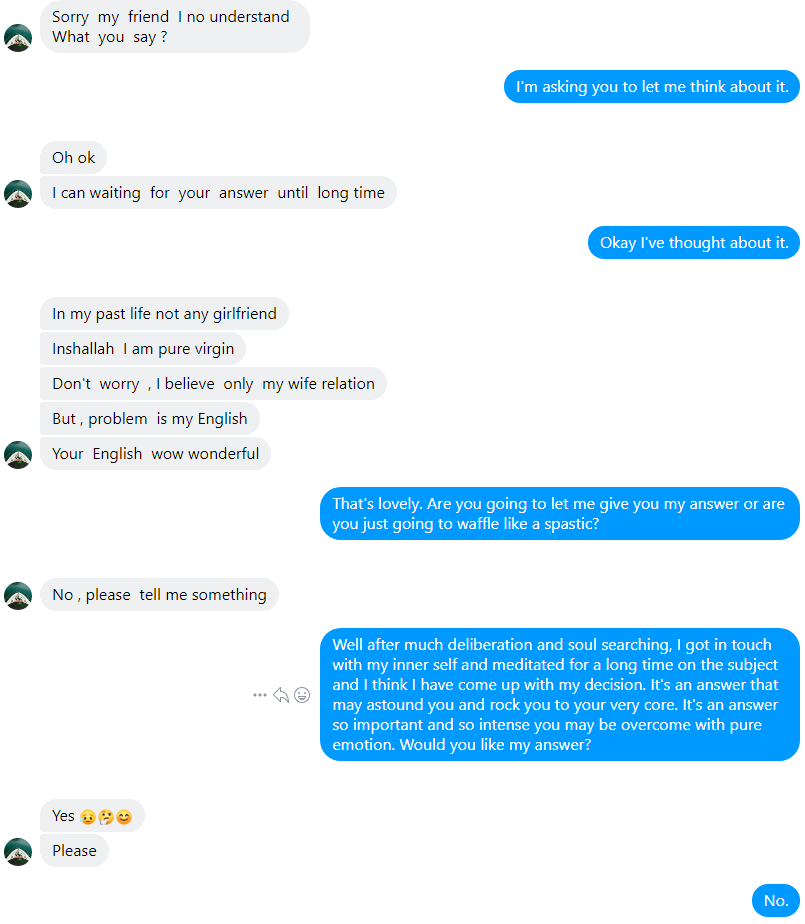Select the "But, problem is my English" bubble

(149, 419)
